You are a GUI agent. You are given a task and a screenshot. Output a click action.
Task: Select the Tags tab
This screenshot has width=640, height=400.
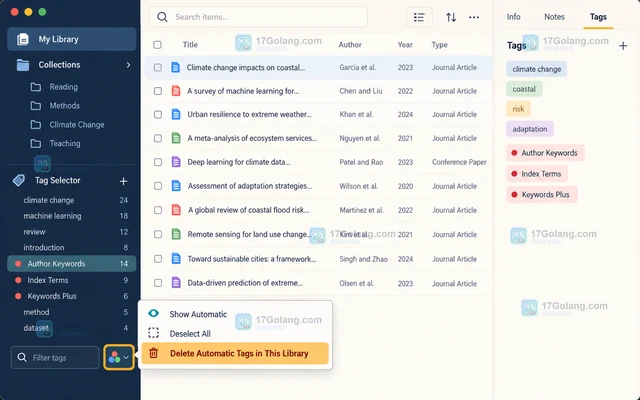pyautogui.click(x=598, y=17)
